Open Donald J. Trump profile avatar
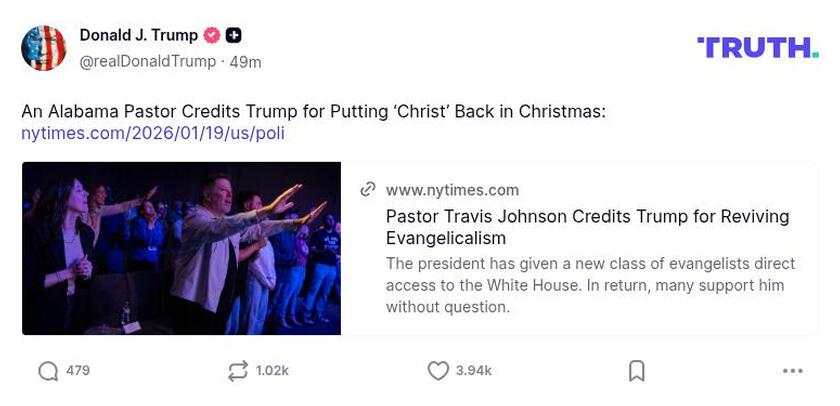 coord(43,48)
